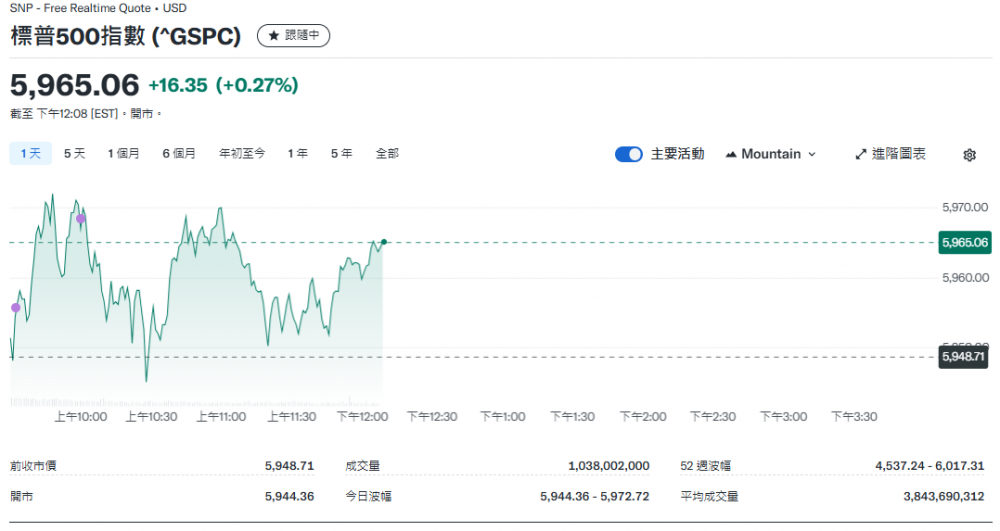Show 全部 historical chart data
Image resolution: width=1000 pixels, height=531 pixels.
pyautogui.click(x=387, y=153)
